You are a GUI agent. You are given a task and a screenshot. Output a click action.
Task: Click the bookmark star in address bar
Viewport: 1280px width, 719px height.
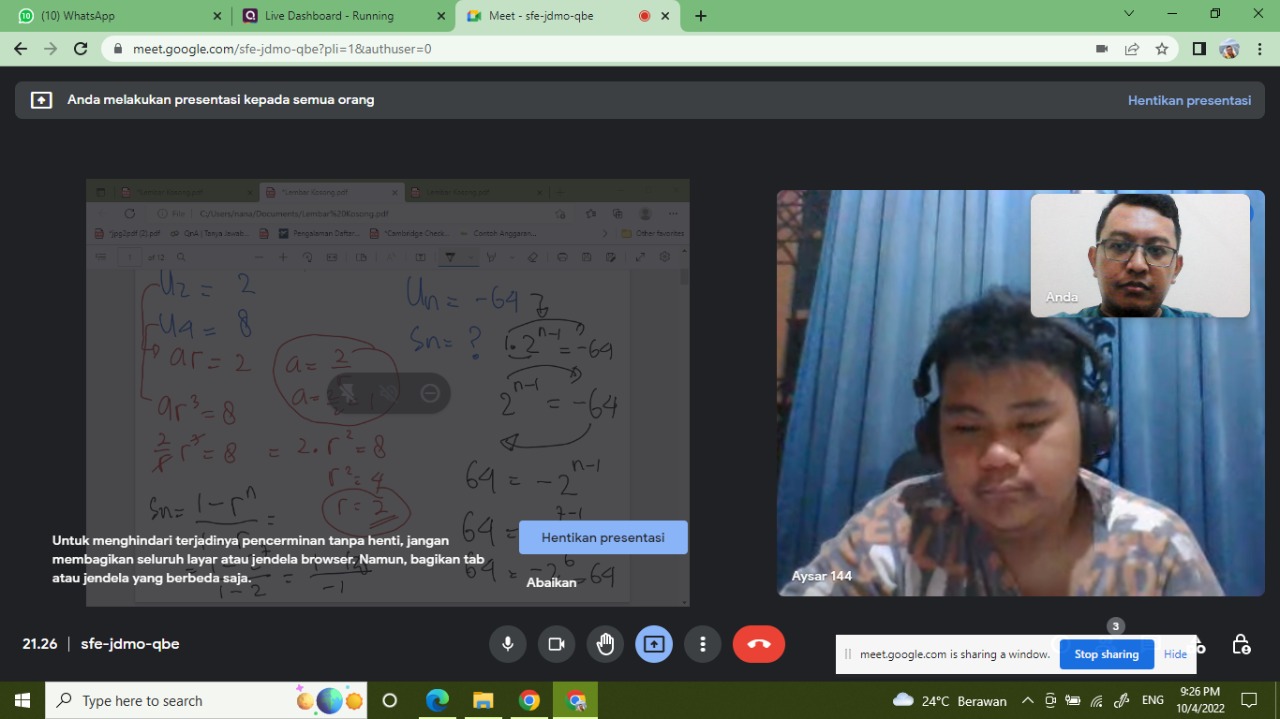1162,48
